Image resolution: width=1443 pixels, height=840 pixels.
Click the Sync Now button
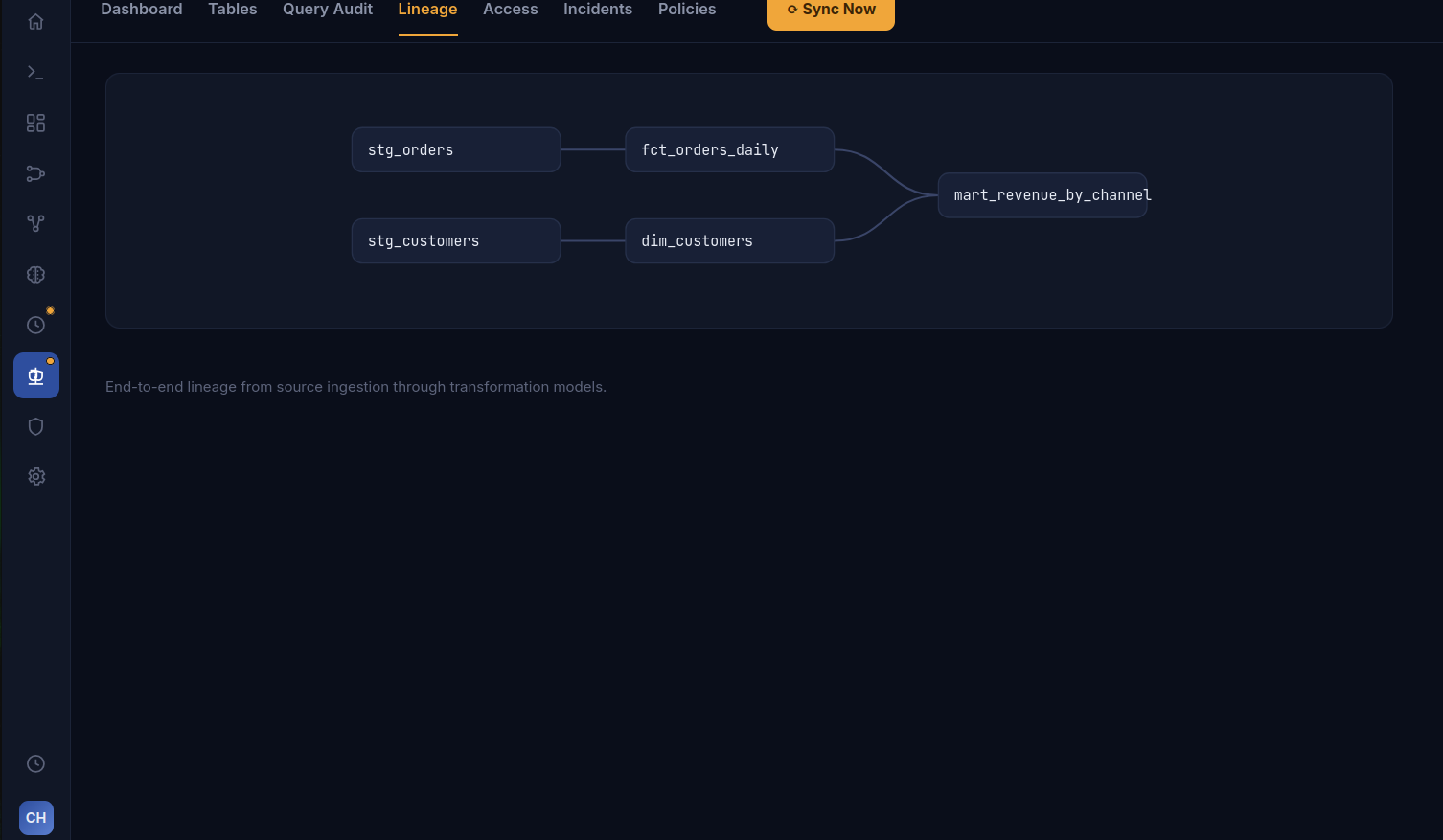831,11
